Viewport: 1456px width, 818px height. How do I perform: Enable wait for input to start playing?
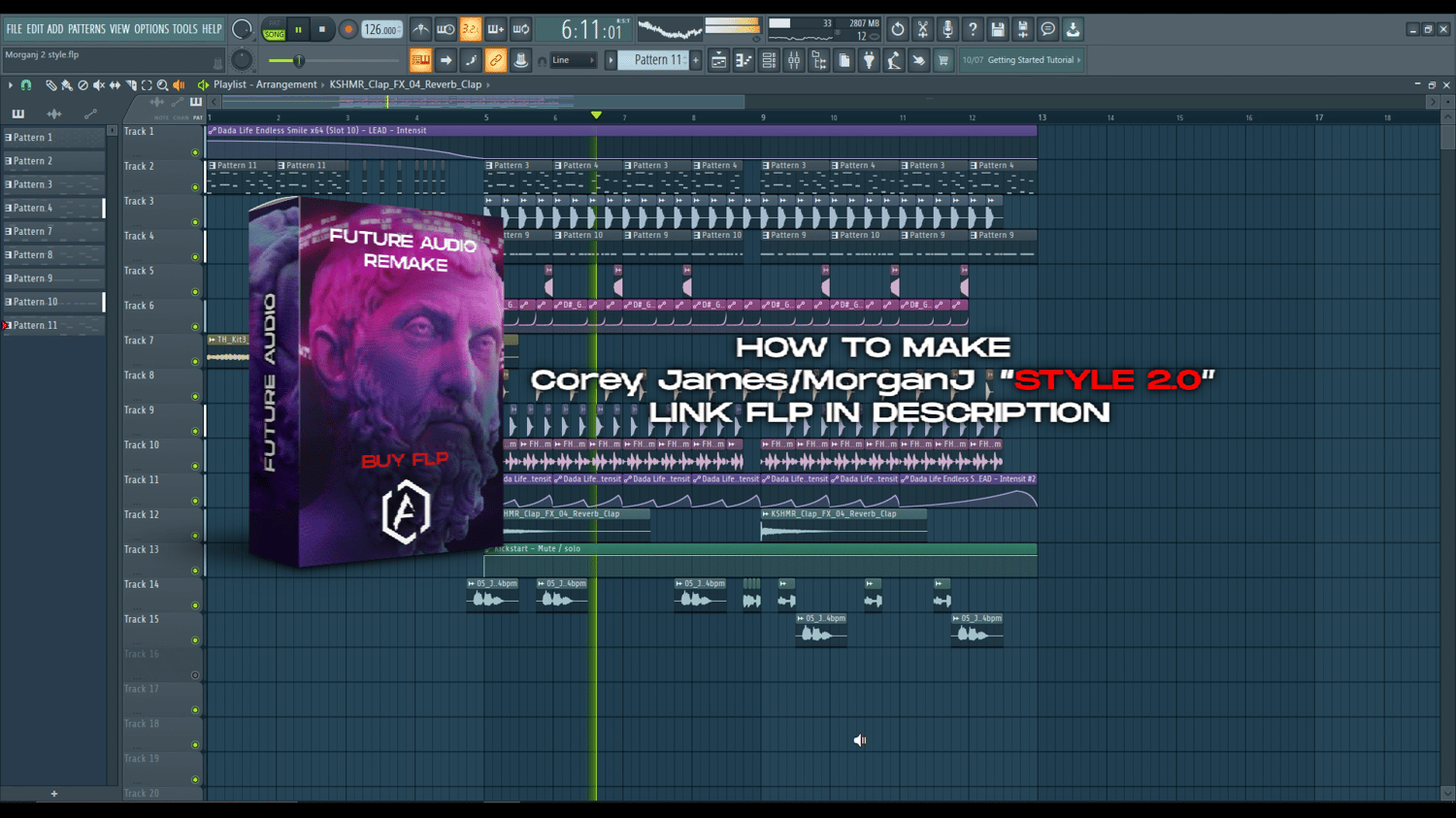pyautogui.click(x=446, y=29)
